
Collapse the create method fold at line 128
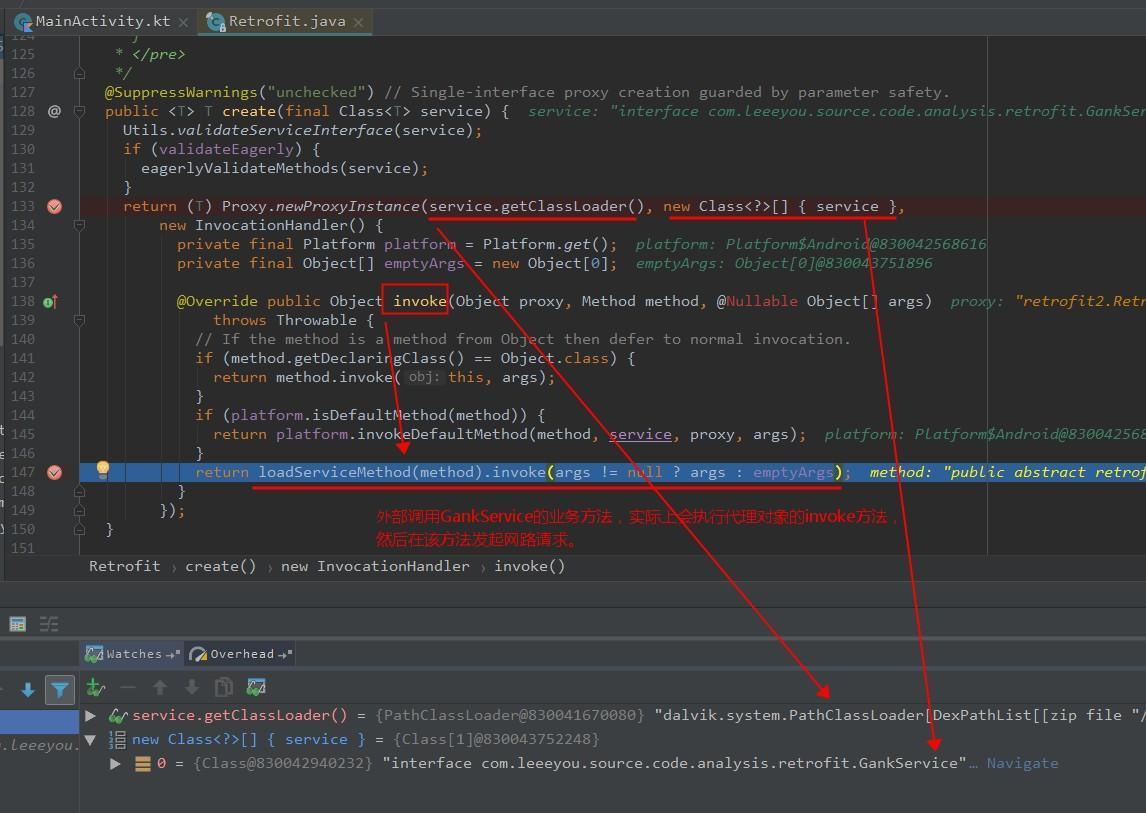point(80,111)
